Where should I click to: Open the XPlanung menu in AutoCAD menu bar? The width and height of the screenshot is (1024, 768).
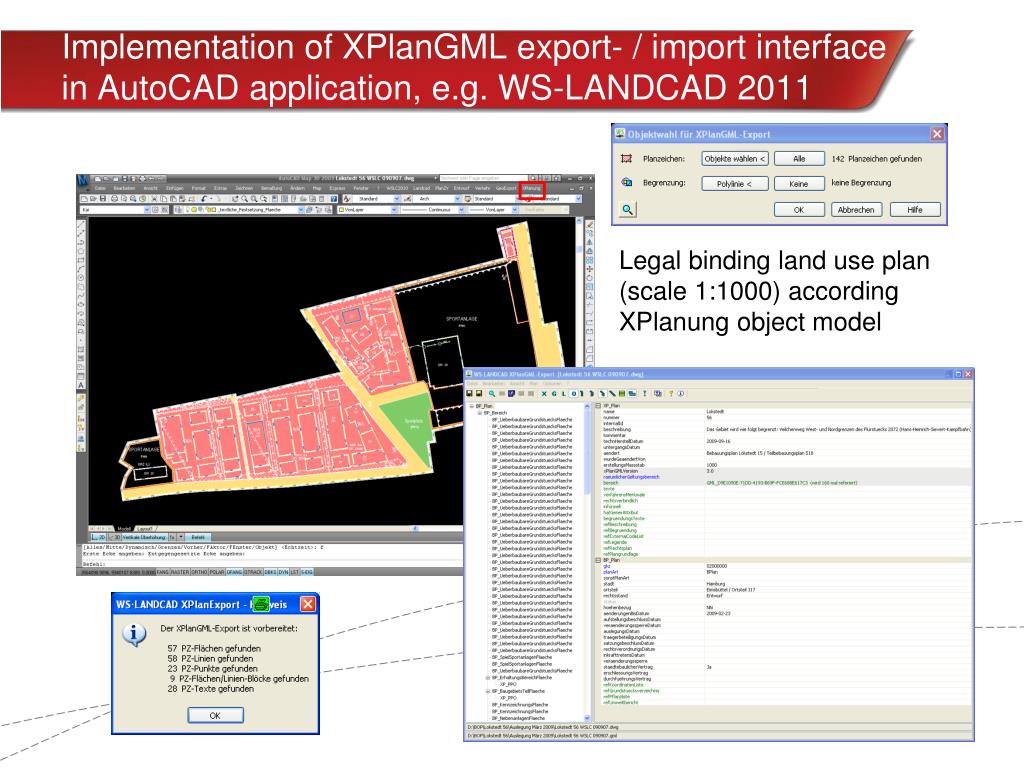point(532,188)
